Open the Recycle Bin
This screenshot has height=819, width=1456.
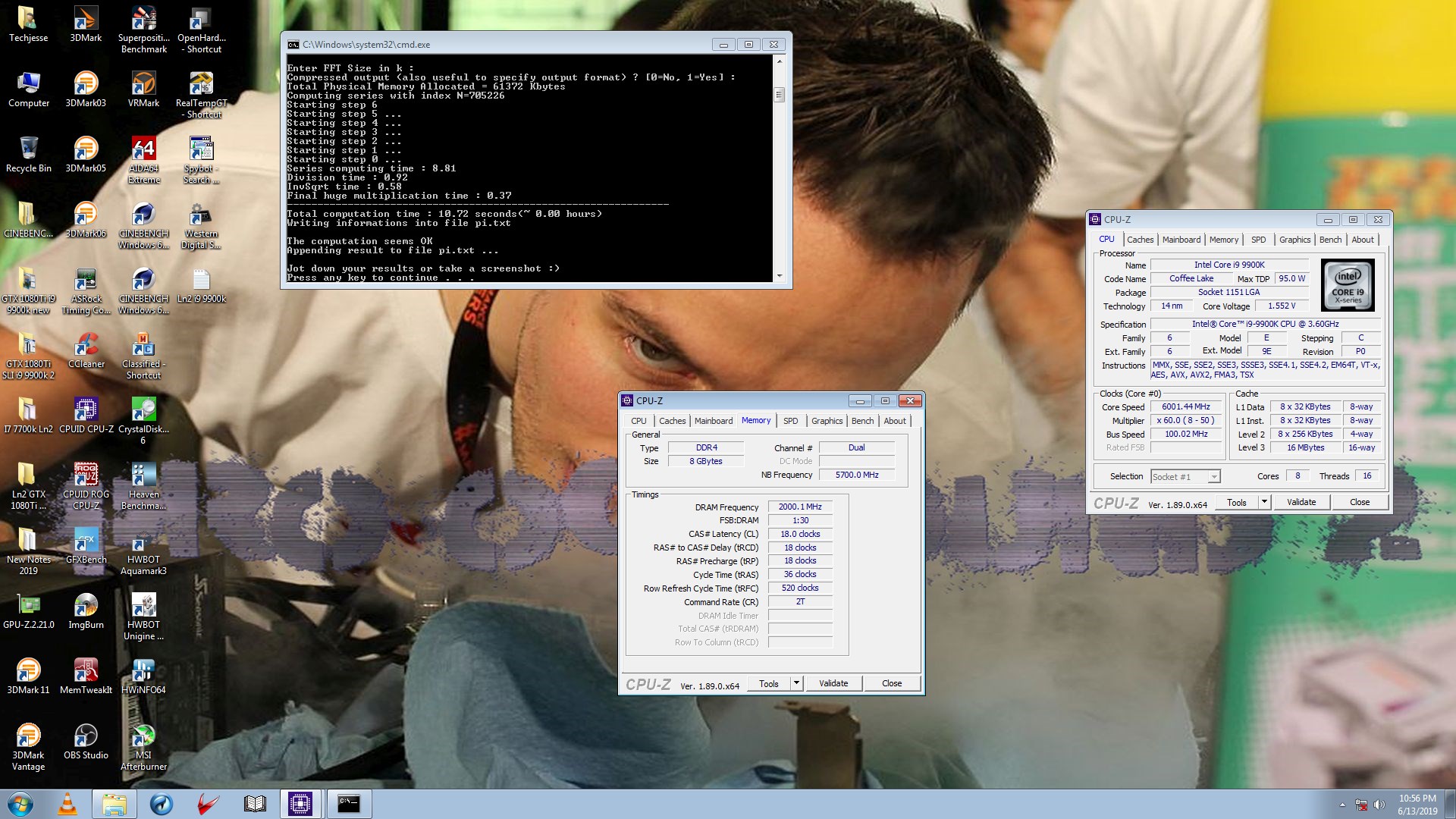[28, 155]
